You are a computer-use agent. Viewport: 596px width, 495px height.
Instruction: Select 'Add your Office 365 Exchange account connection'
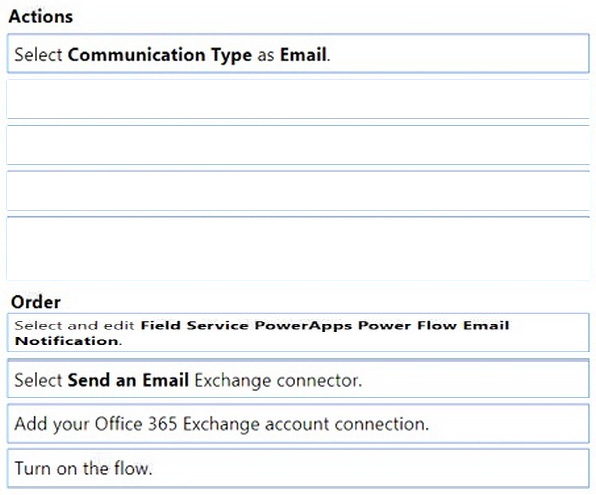(x=298, y=424)
